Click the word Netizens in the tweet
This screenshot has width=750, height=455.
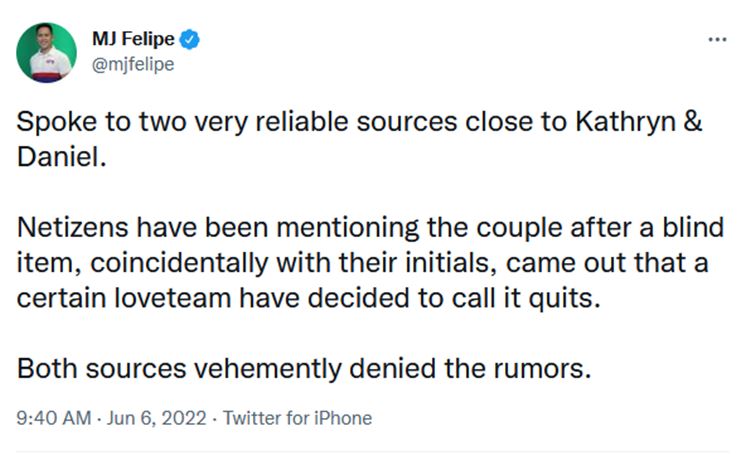click(73, 228)
